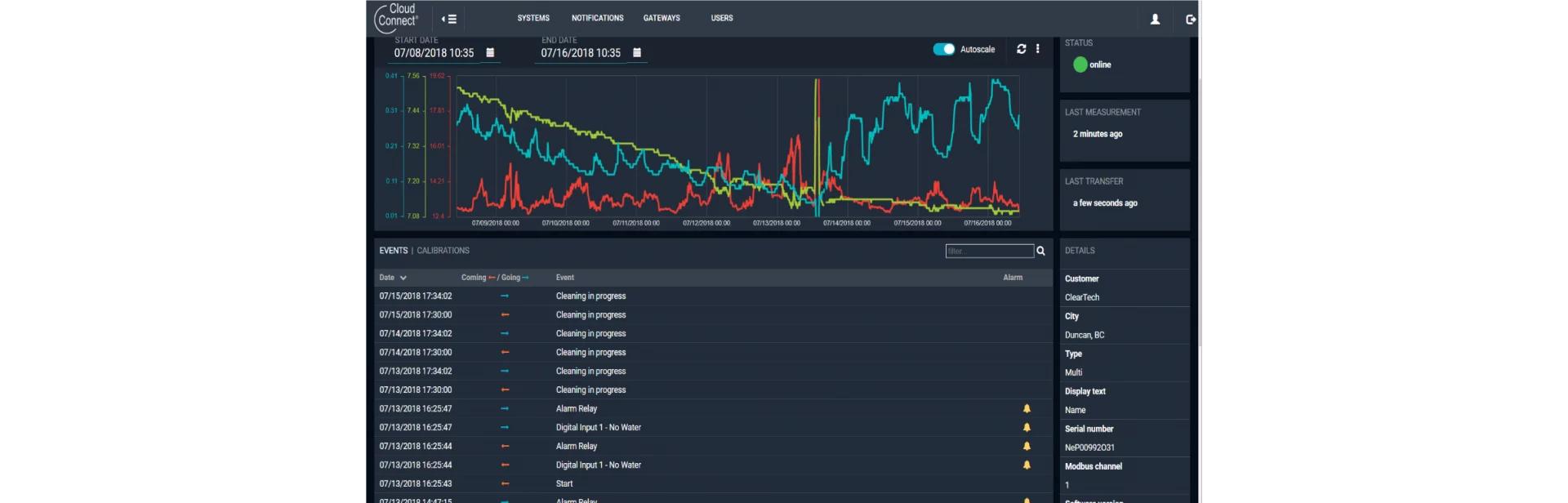
Task: Select 'Cleaning in progress' at 07/15/2018 17:34:02
Action: [x=590, y=296]
